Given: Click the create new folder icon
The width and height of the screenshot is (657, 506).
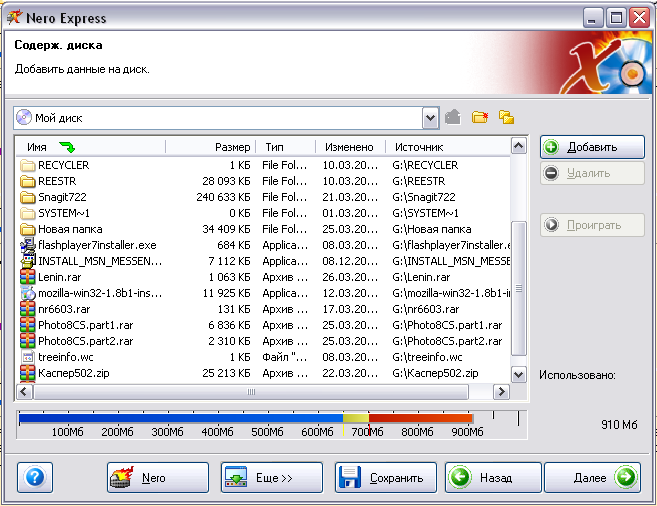Looking at the screenshot, I should tap(480, 117).
